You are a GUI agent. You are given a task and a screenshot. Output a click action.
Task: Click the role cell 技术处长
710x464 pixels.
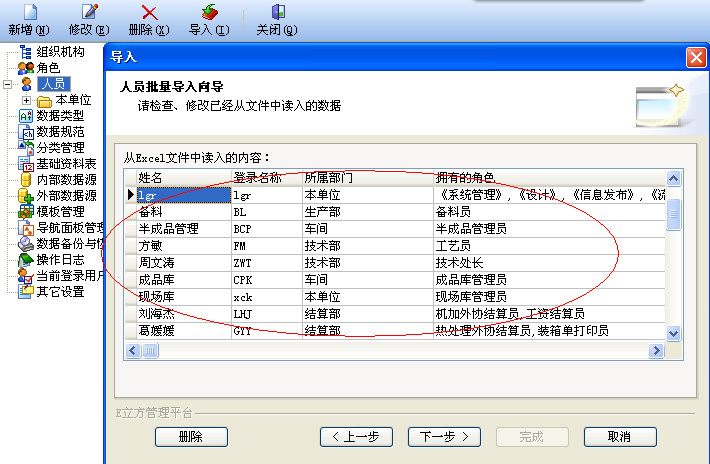(x=549, y=263)
